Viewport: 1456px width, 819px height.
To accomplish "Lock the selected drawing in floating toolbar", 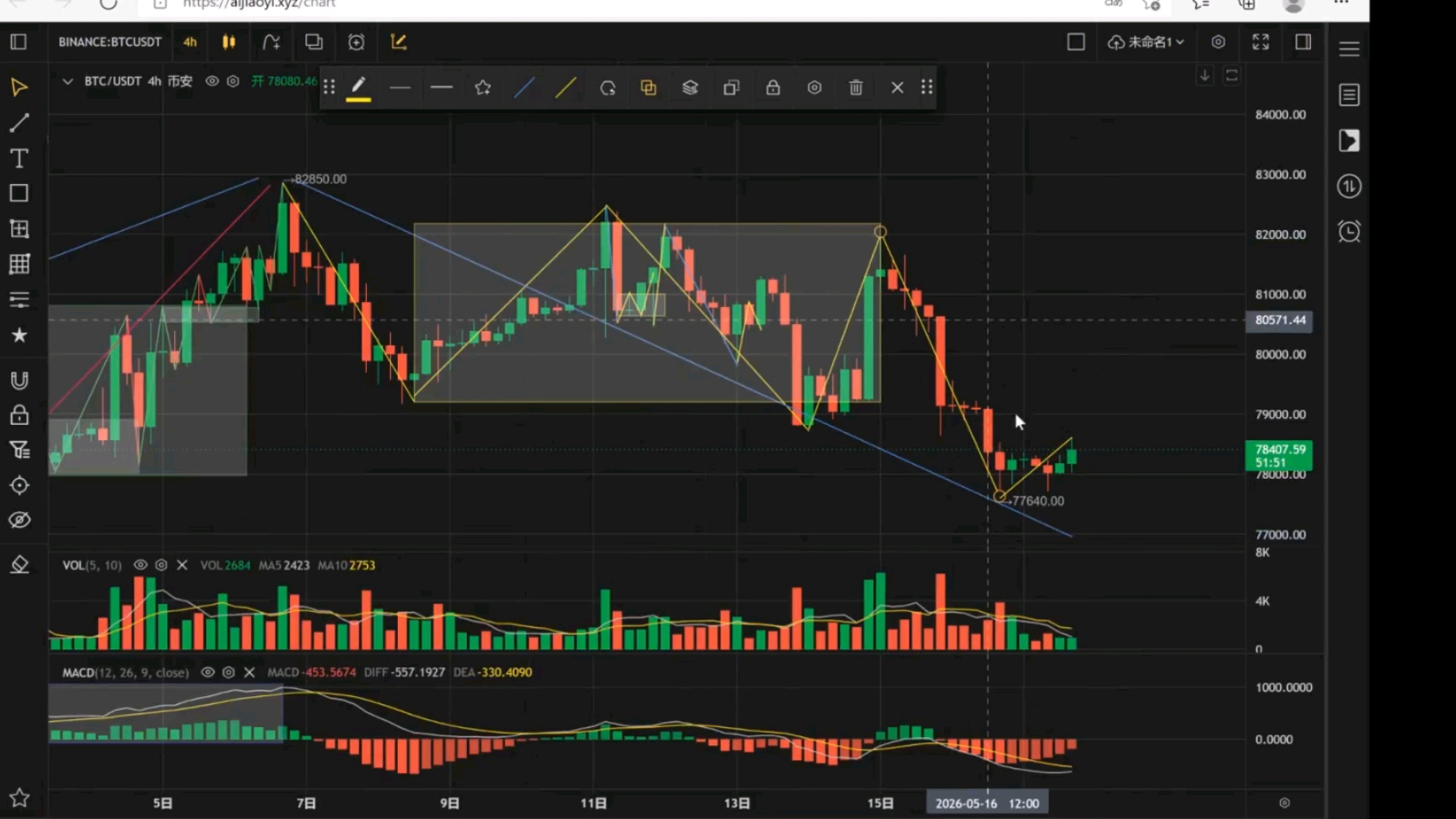I will coord(773,88).
